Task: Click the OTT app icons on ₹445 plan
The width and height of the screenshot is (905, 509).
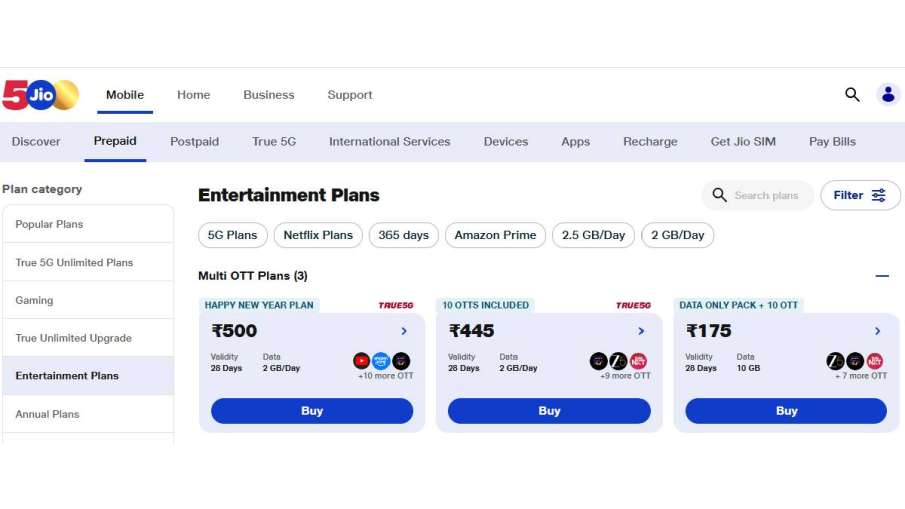Action: point(618,361)
